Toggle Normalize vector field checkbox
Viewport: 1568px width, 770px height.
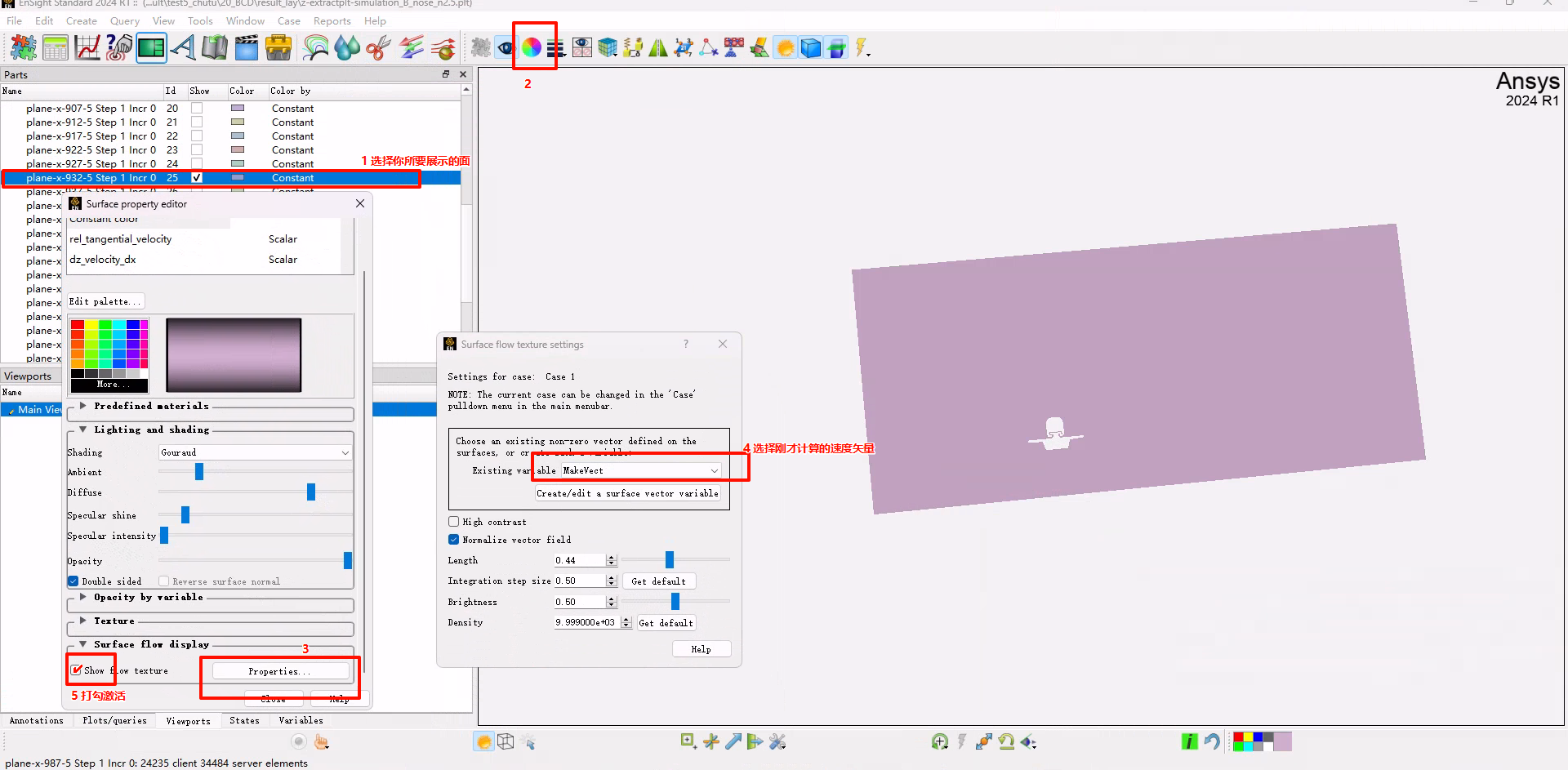454,540
